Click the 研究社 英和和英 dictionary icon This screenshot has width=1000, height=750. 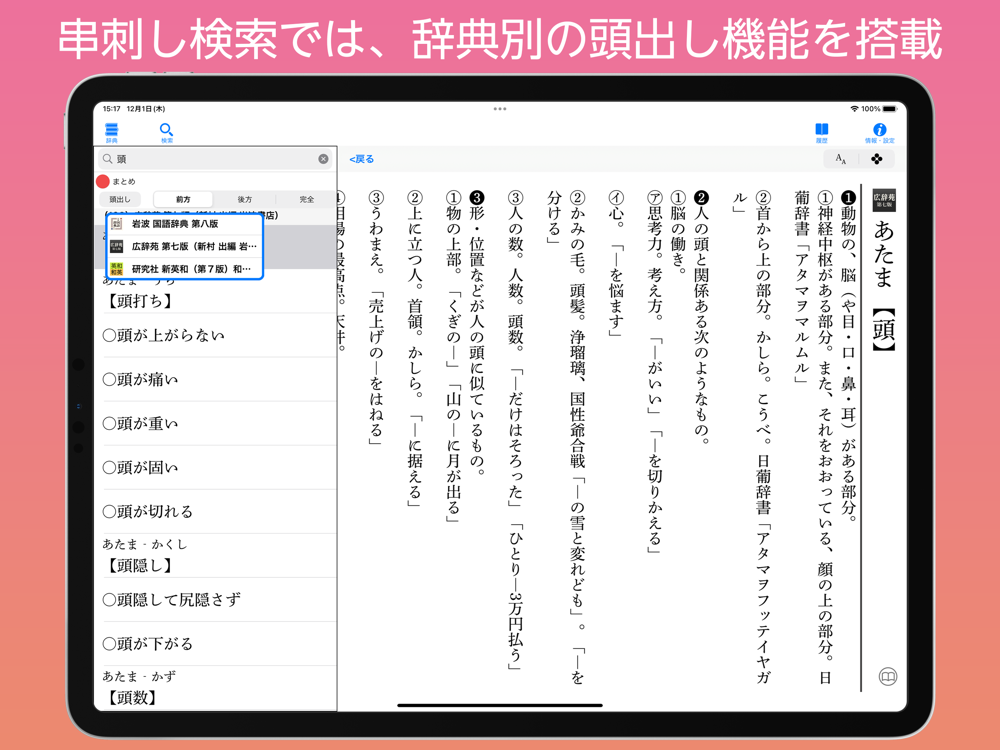(x=117, y=268)
